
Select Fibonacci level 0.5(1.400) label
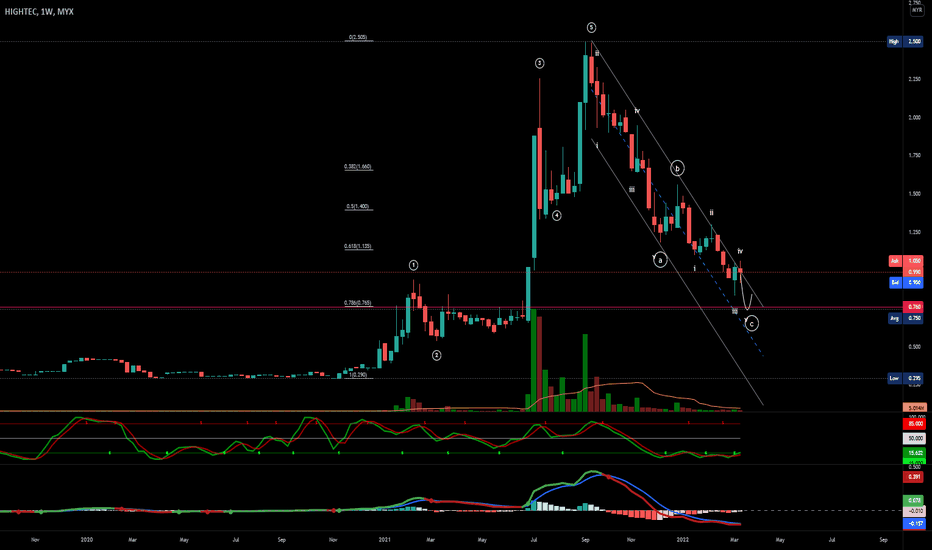(358, 206)
